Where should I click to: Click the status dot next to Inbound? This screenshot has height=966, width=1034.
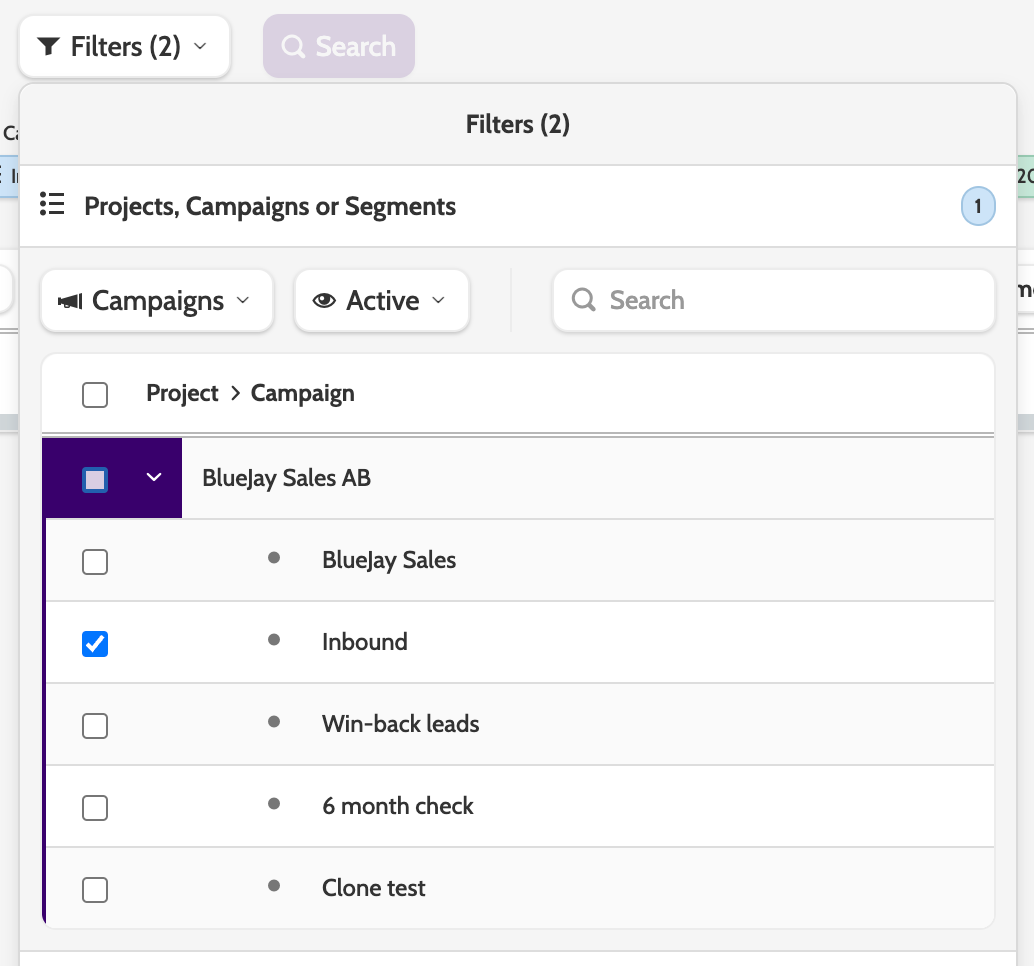tap(274, 640)
